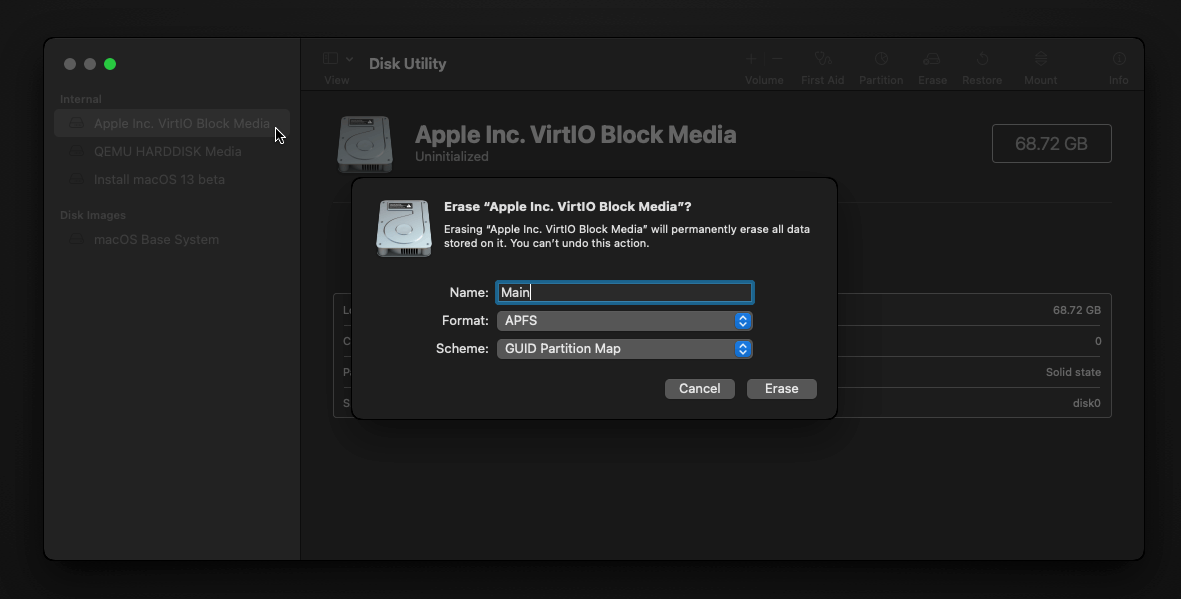This screenshot has height=599, width=1181.
Task: Click into the Name text field
Action: point(624,292)
